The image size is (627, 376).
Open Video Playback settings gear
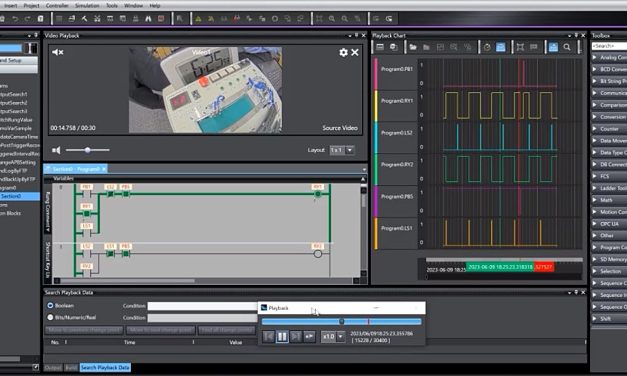(x=343, y=52)
